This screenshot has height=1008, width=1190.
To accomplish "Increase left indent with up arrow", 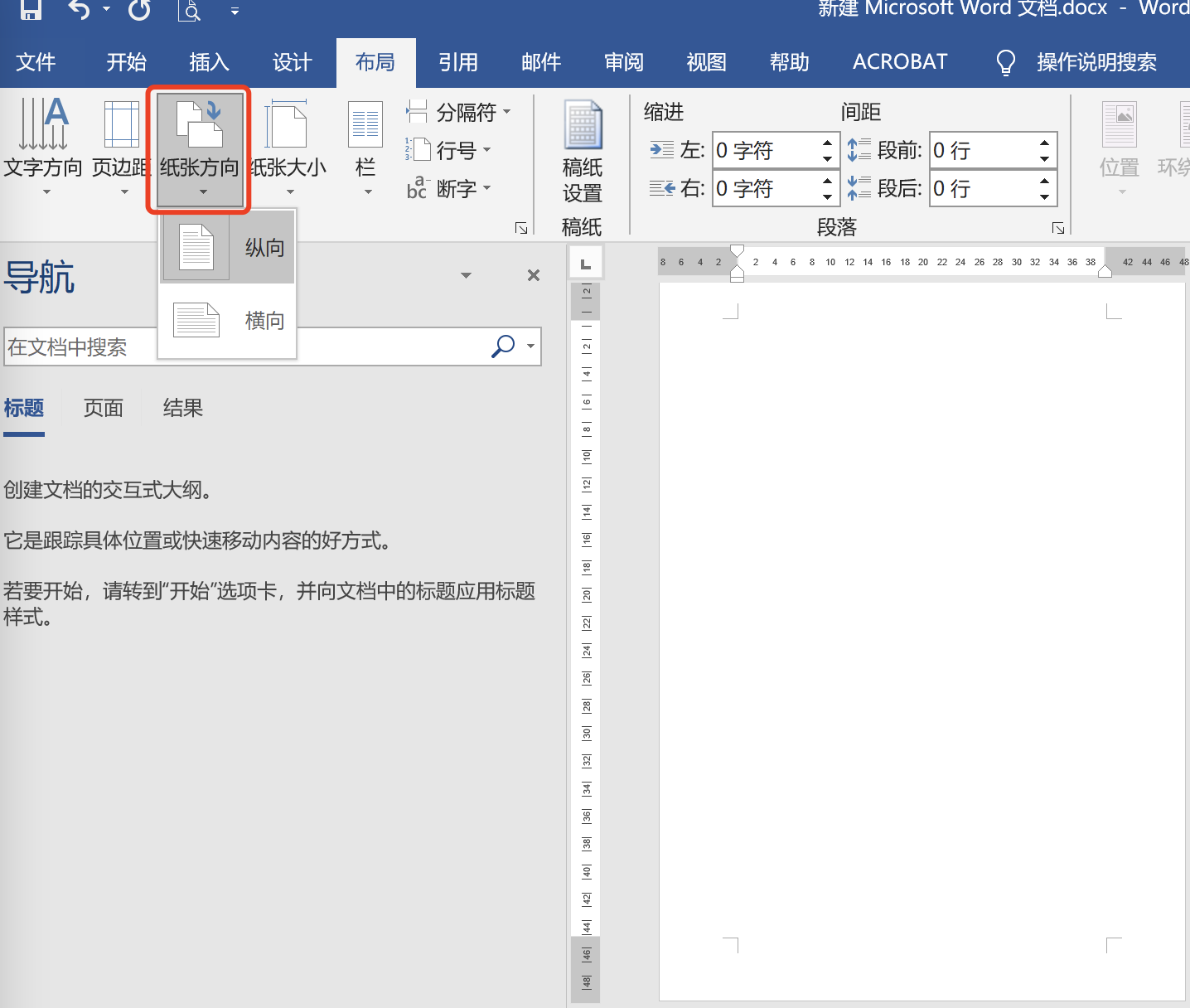I will pyautogui.click(x=827, y=143).
